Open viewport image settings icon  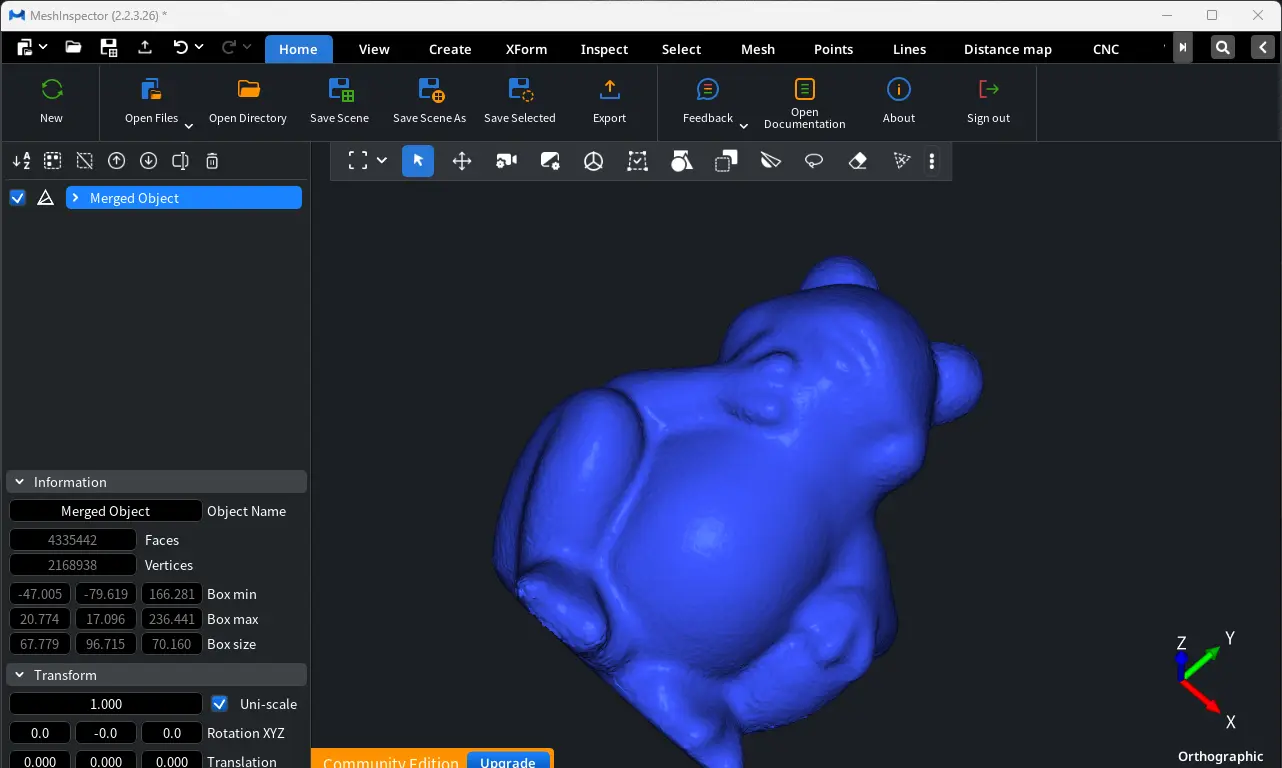[x=550, y=161]
